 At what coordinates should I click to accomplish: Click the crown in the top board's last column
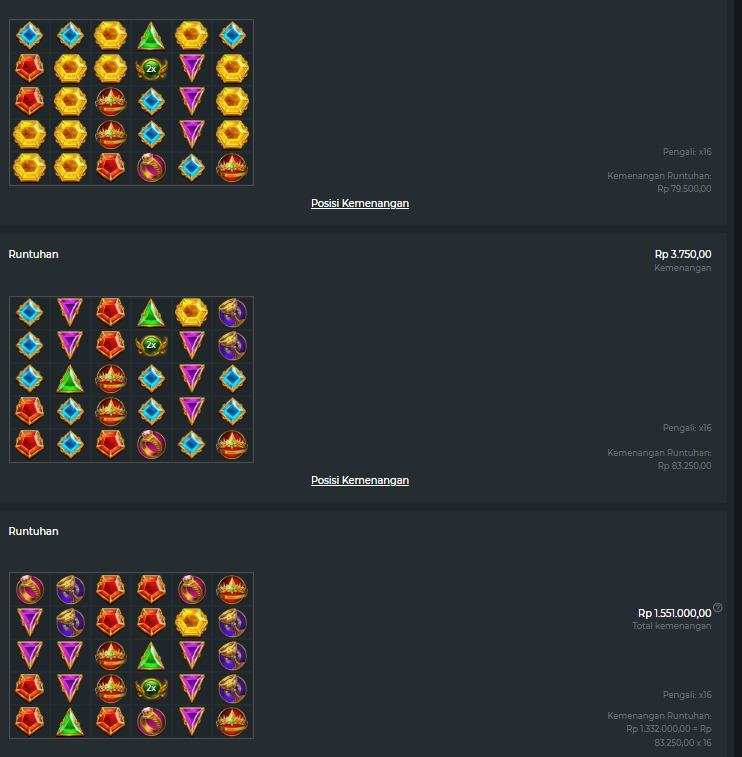[x=232, y=168]
